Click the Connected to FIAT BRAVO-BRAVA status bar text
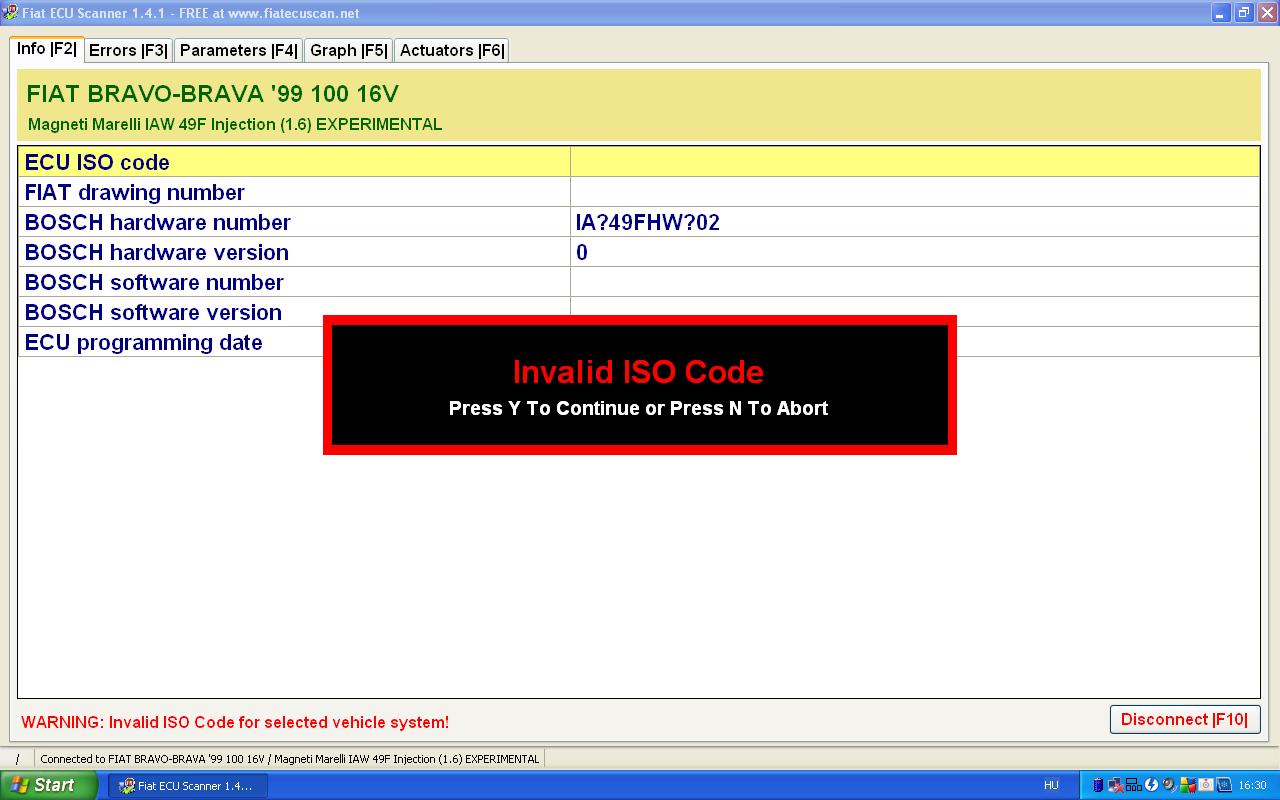This screenshot has height=800, width=1280. coord(290,759)
